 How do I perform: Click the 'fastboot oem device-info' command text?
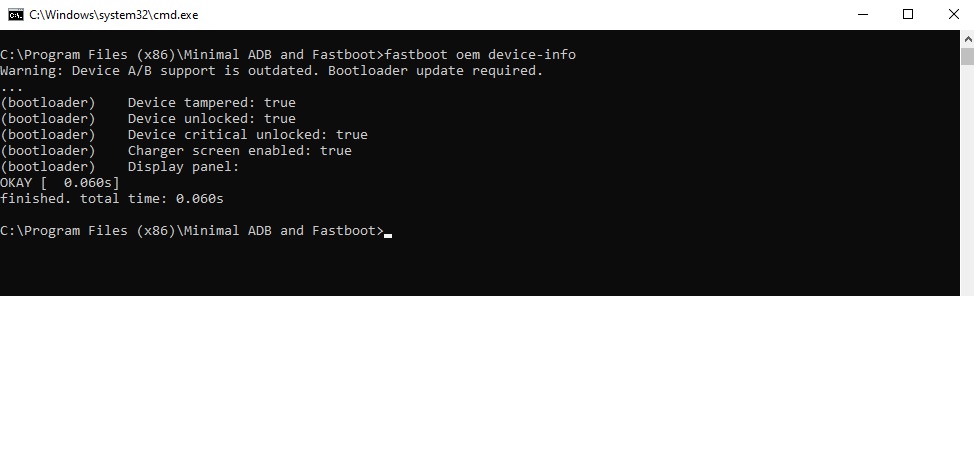(480, 55)
